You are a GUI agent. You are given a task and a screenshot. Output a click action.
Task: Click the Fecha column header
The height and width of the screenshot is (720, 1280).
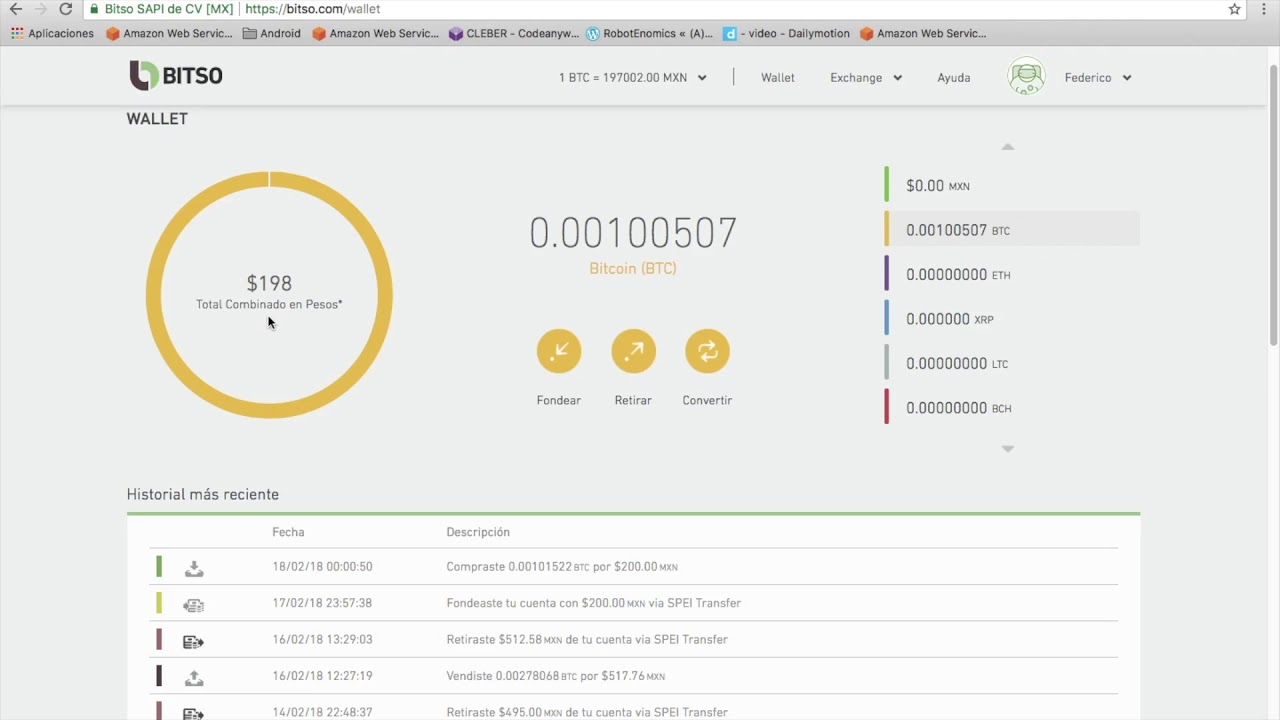click(288, 532)
